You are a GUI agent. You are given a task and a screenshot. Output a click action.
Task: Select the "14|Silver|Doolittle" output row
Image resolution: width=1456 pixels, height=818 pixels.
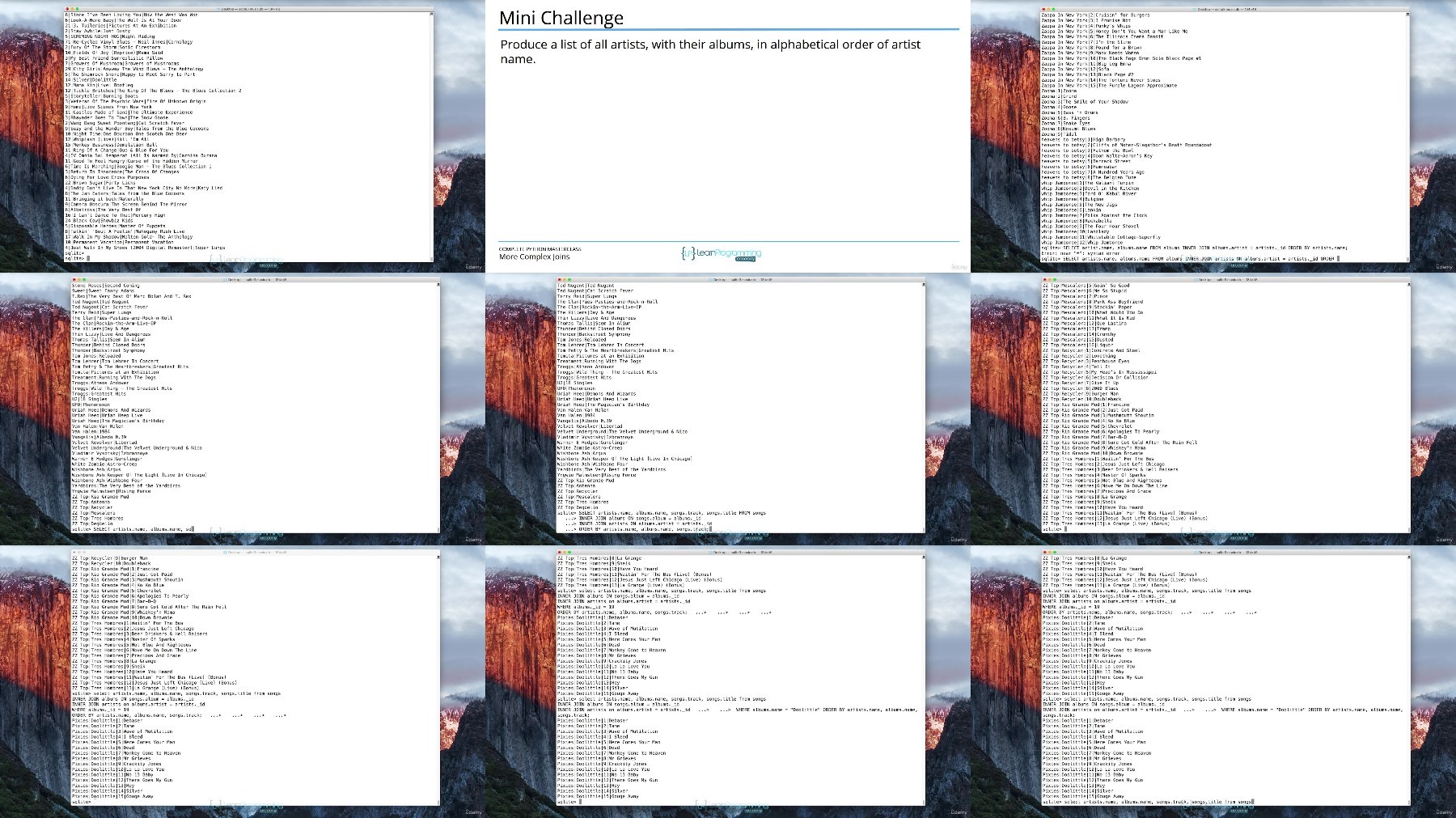pos(91,80)
